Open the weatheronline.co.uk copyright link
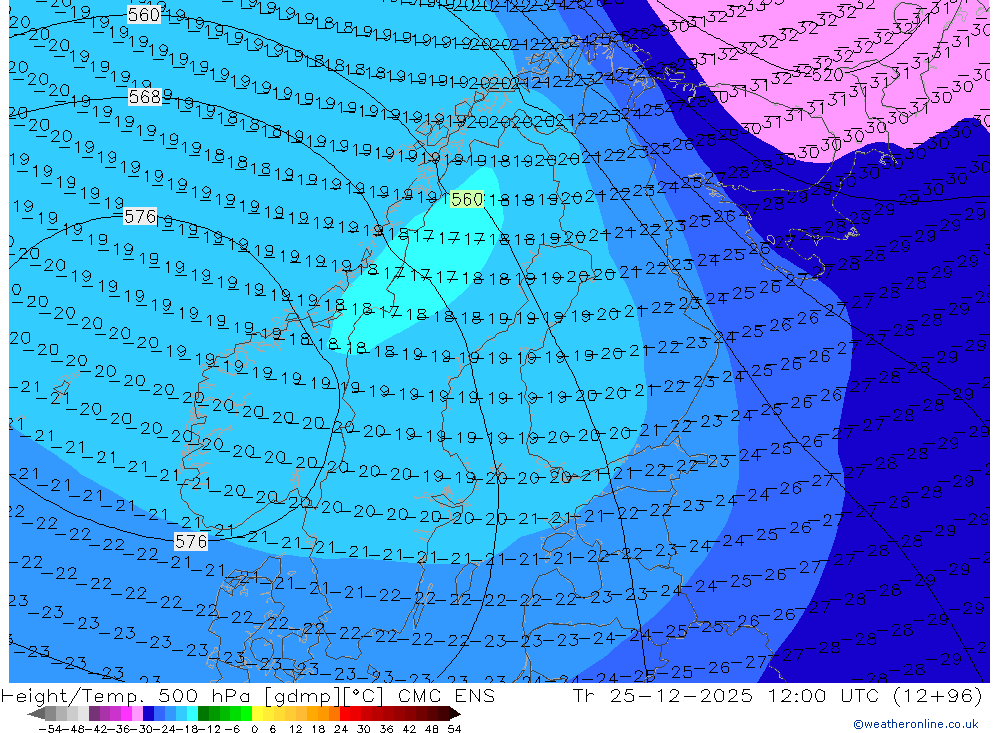 coord(915,724)
